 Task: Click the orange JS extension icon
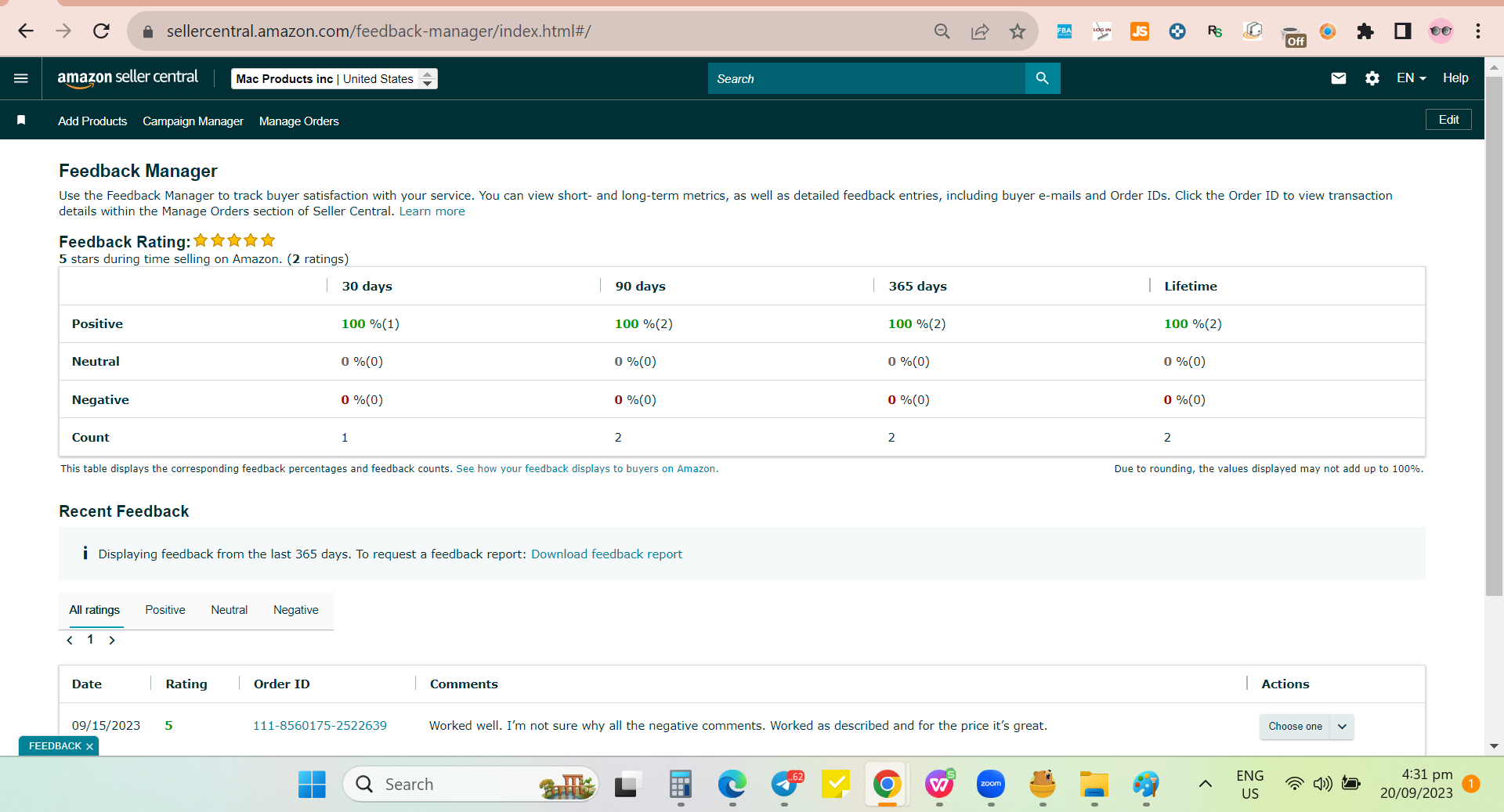pyautogui.click(x=1140, y=31)
